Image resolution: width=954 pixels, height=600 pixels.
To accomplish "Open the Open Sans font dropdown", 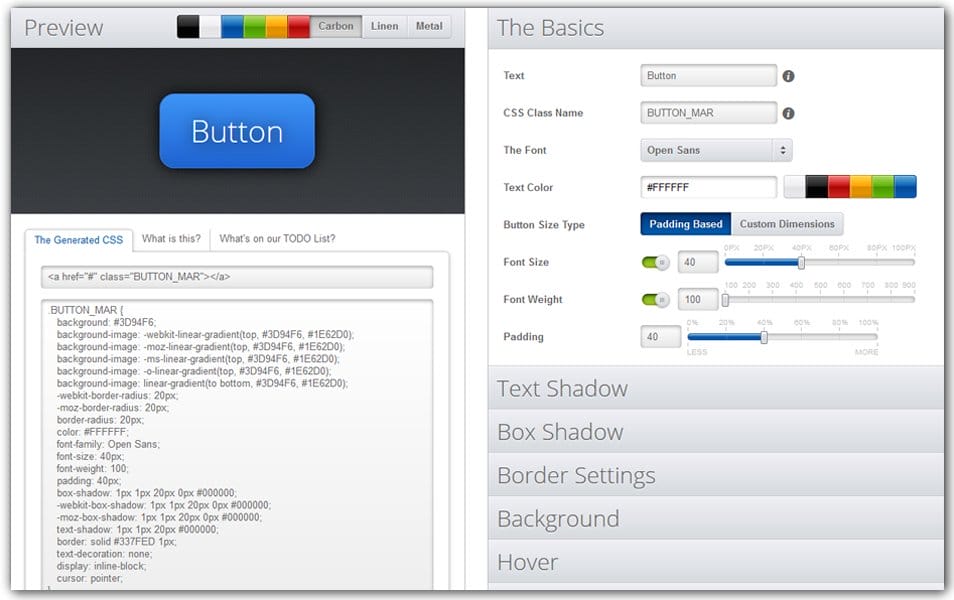I will 714,149.
